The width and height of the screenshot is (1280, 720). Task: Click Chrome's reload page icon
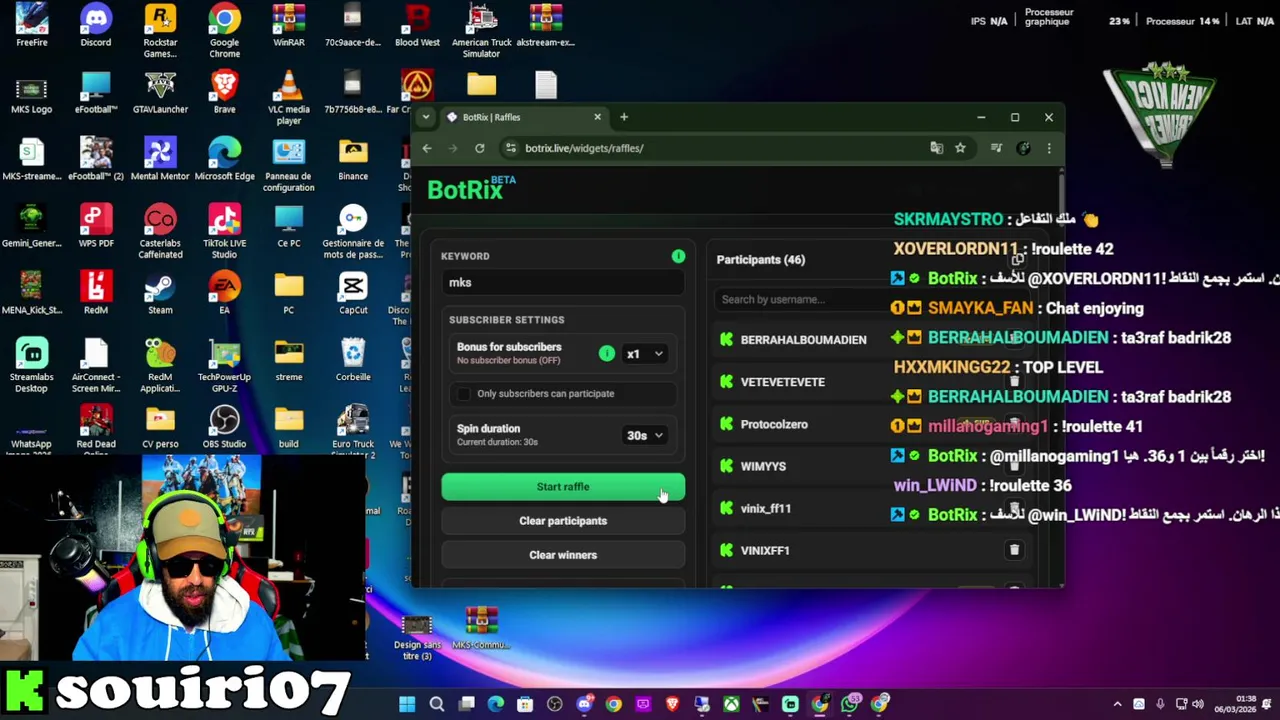pos(480,148)
